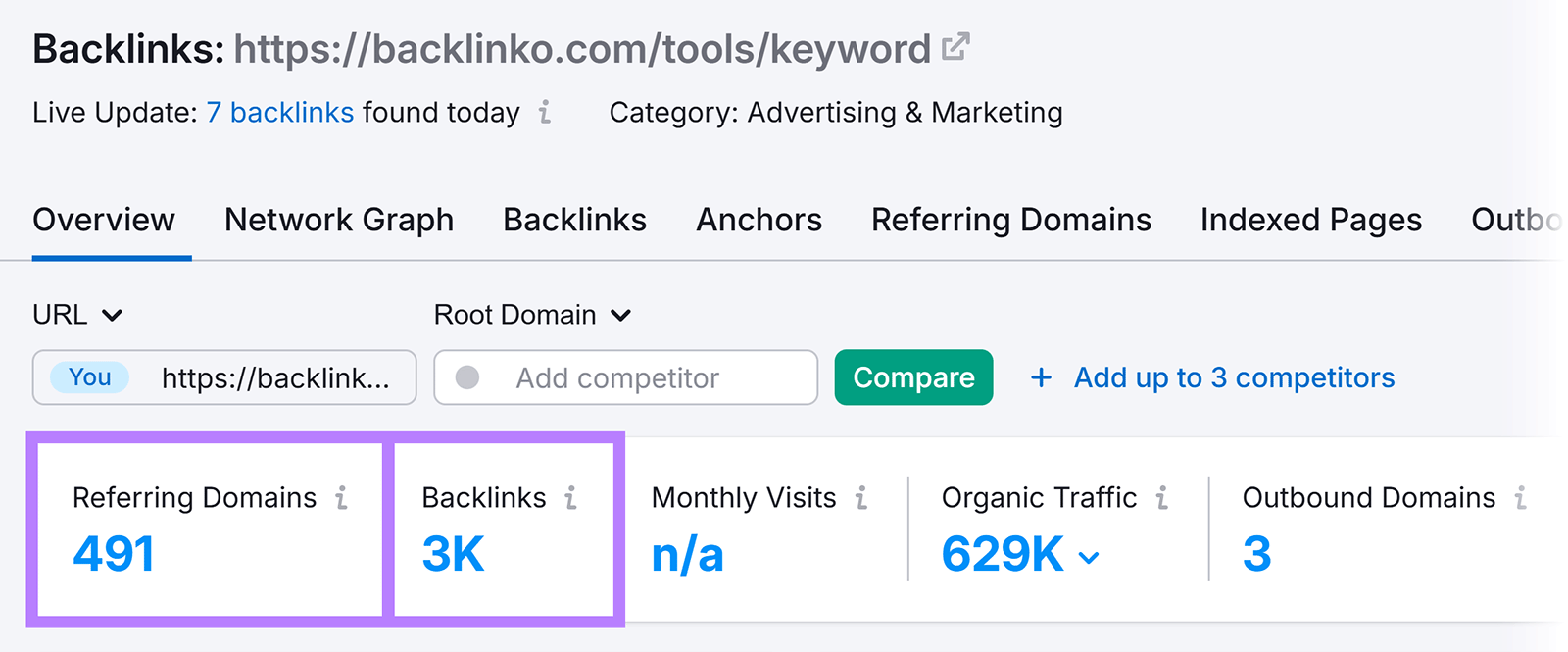This screenshot has width=1568, height=652.
Task: Open info tooltip beside Referring Domains
Action: coord(341,498)
